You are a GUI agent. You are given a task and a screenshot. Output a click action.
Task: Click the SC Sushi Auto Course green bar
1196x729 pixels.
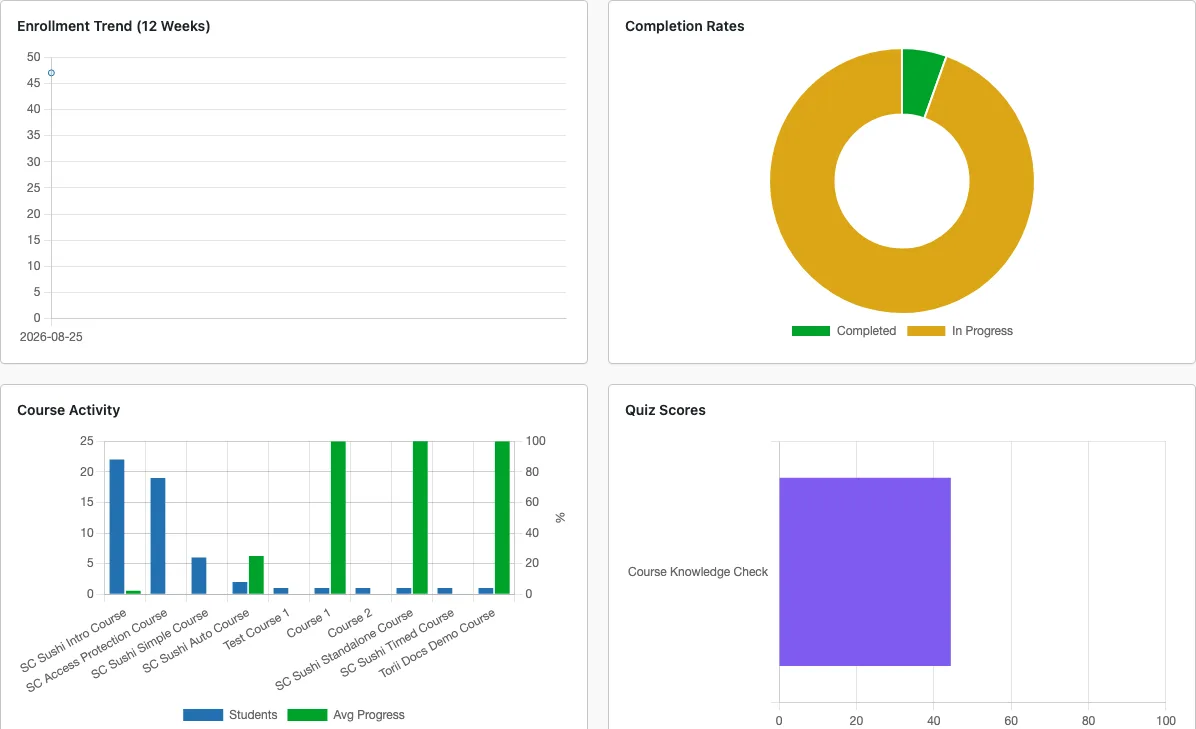tap(256, 575)
